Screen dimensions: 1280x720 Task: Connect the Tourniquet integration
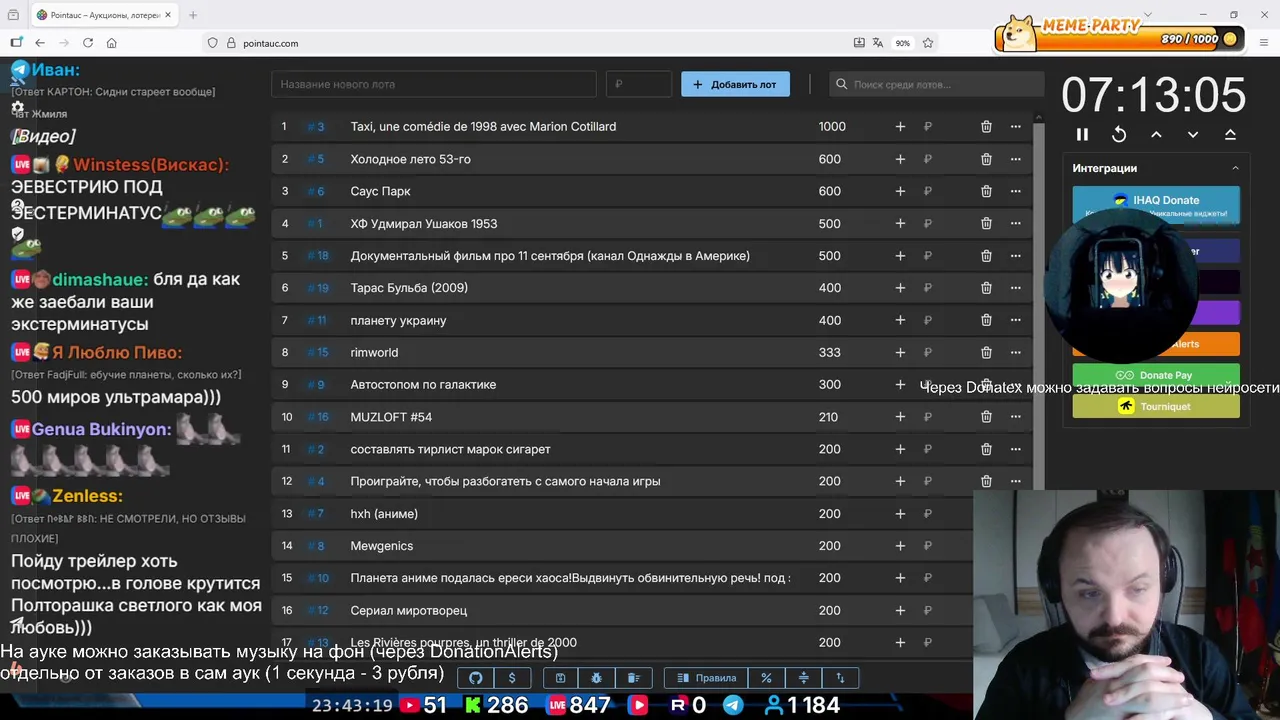tap(1156, 406)
